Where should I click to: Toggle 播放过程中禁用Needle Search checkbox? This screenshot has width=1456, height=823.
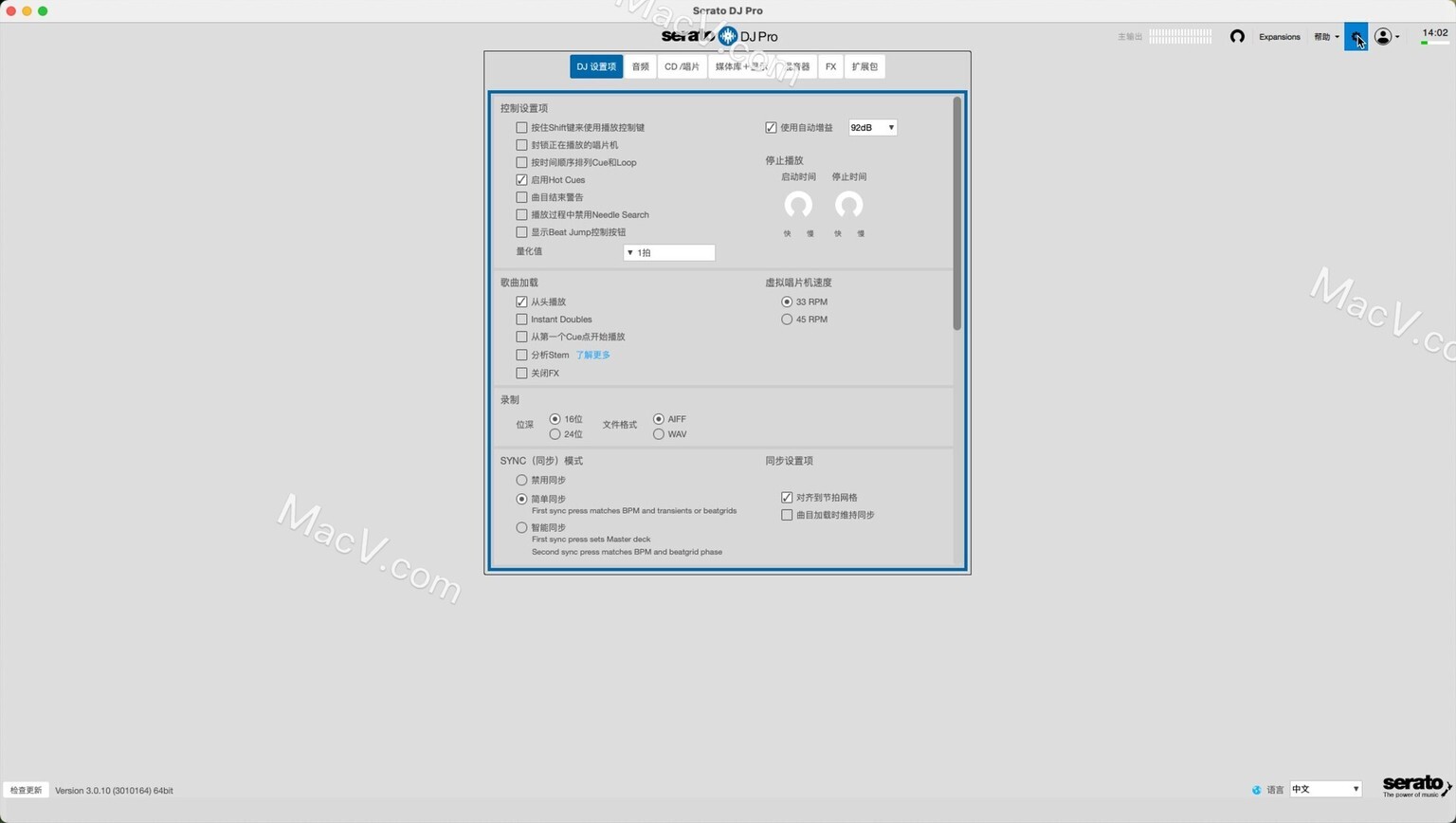521,214
